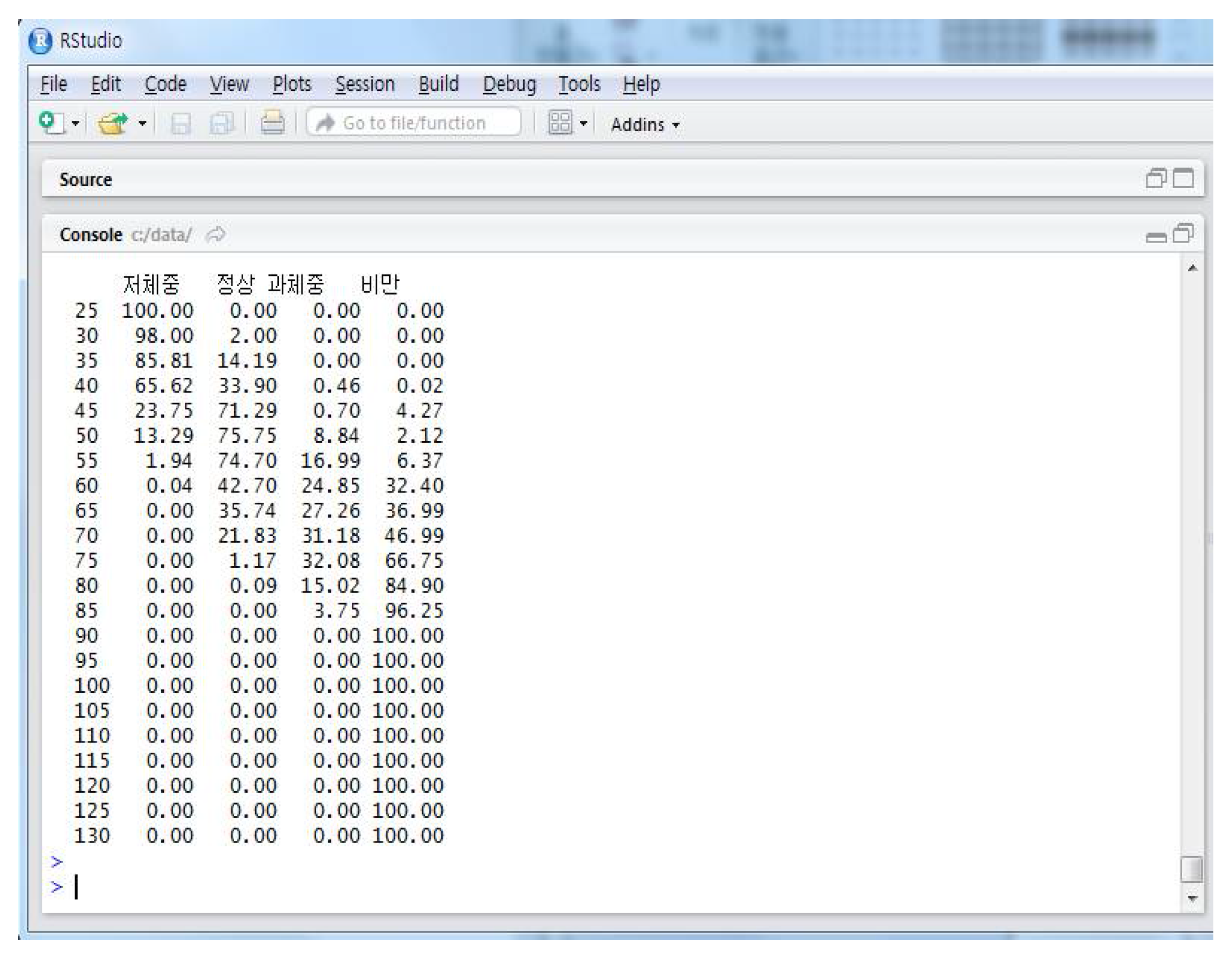Click the console scrollbar up arrow
The width and height of the screenshot is (1232, 958).
[x=1192, y=268]
